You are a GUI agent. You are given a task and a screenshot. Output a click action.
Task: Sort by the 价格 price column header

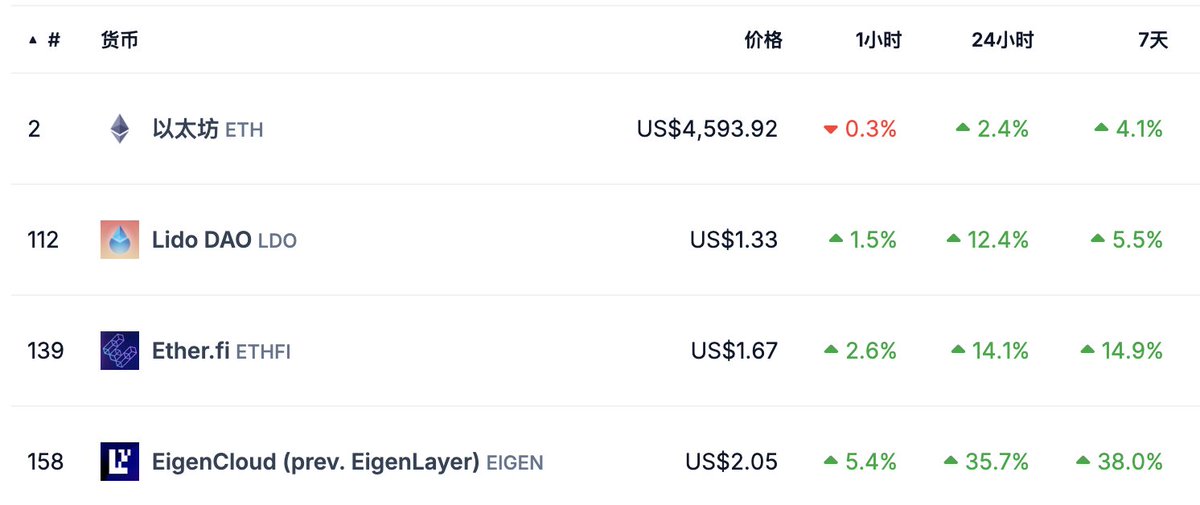(x=763, y=41)
